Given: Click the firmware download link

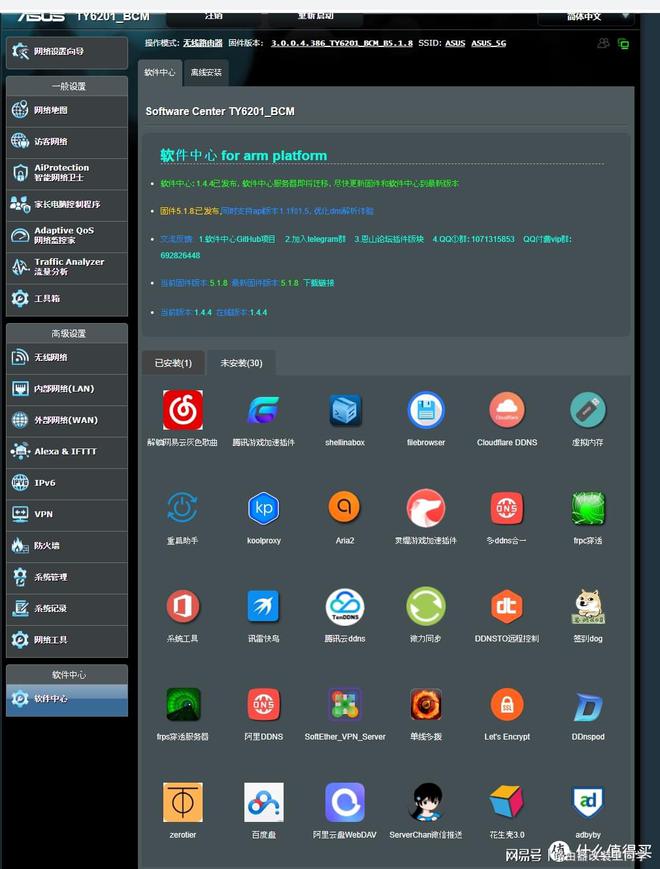Looking at the screenshot, I should [319, 283].
